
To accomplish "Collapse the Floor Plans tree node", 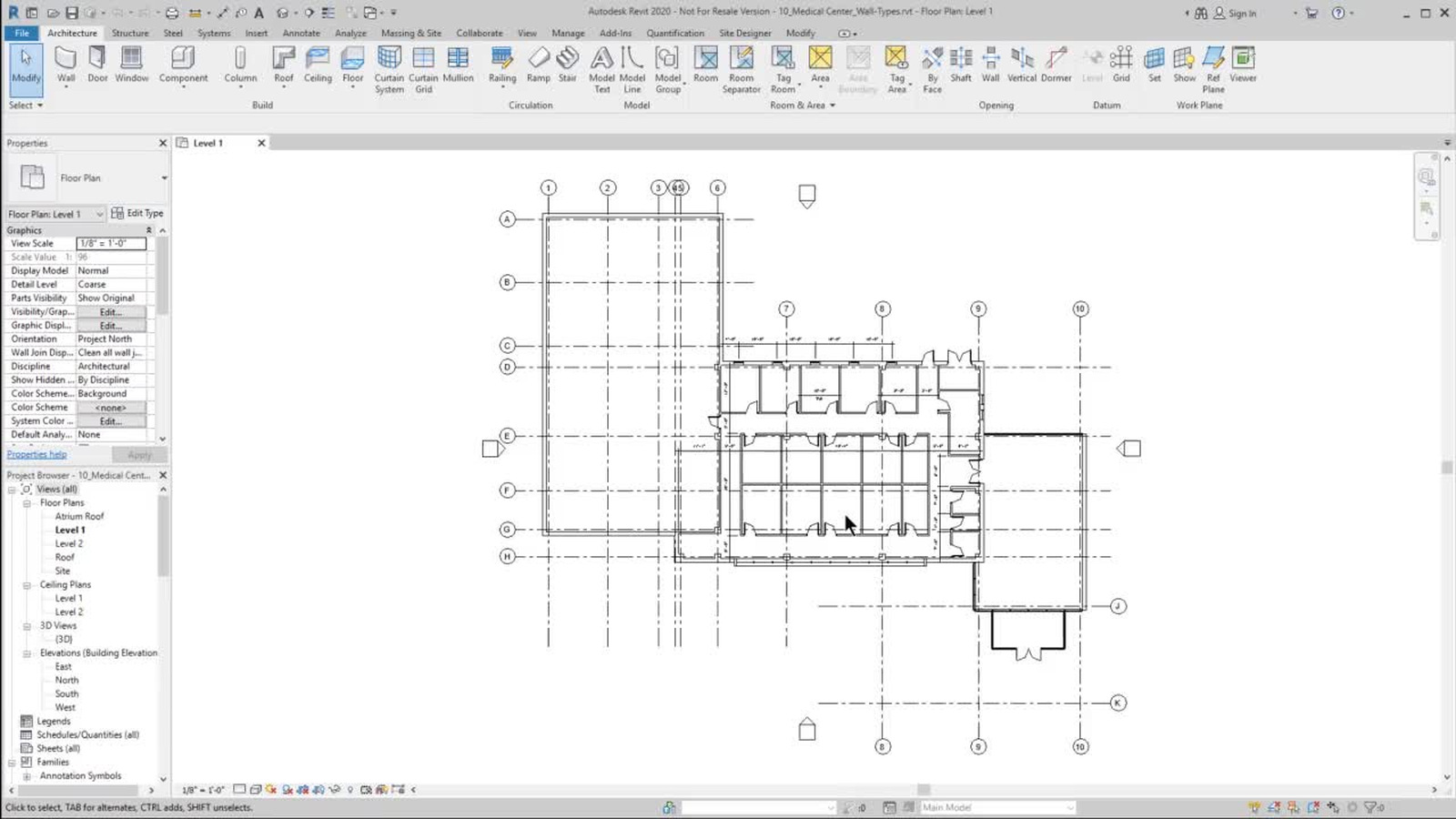I will [26, 503].
